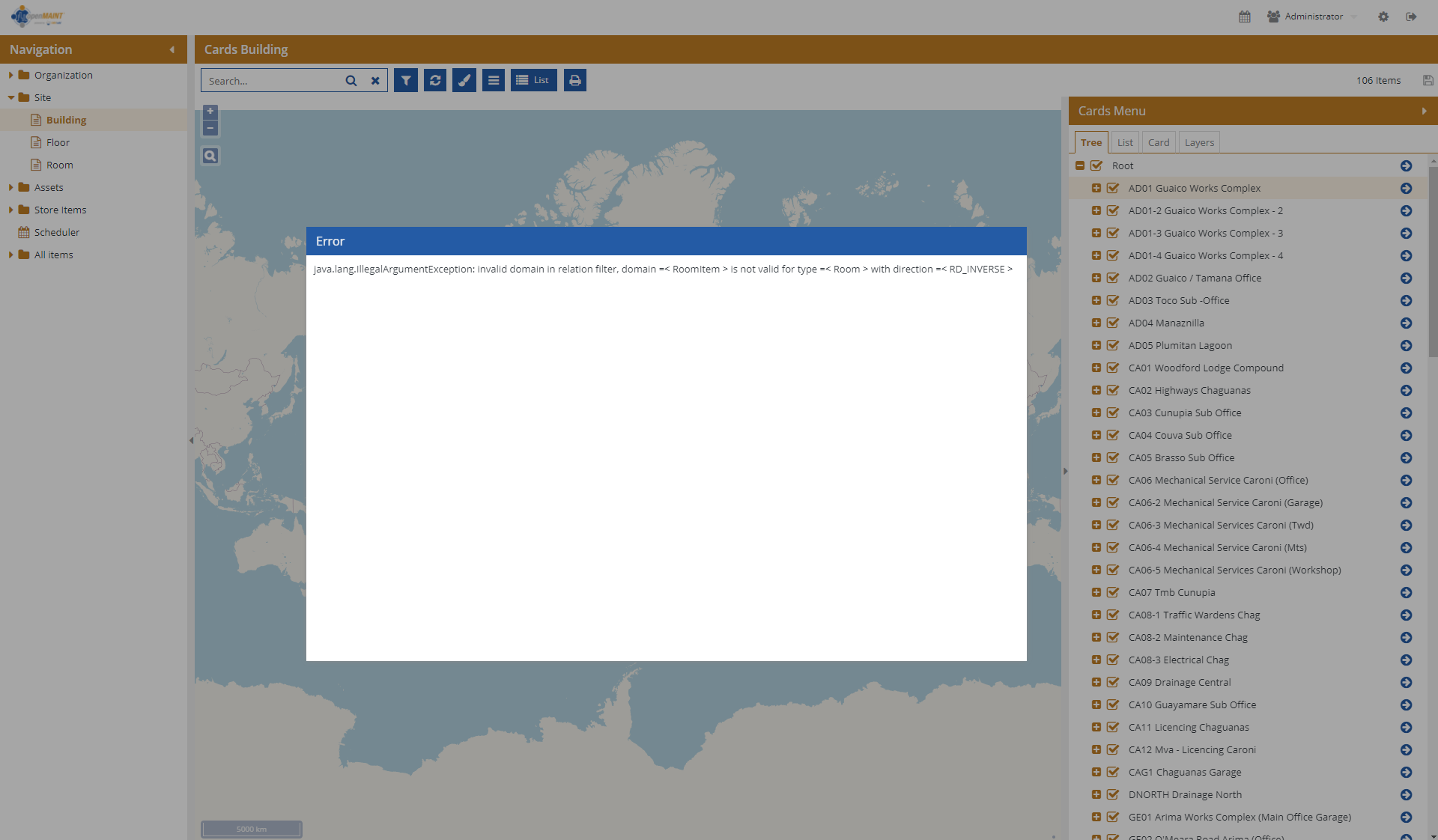Switch to the Layers tab
1438x840 pixels.
point(1199,142)
